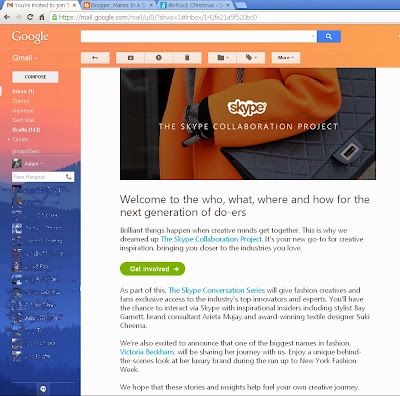Open the [Imap]/Sent label
400x396 pixels.
[x=26, y=151]
